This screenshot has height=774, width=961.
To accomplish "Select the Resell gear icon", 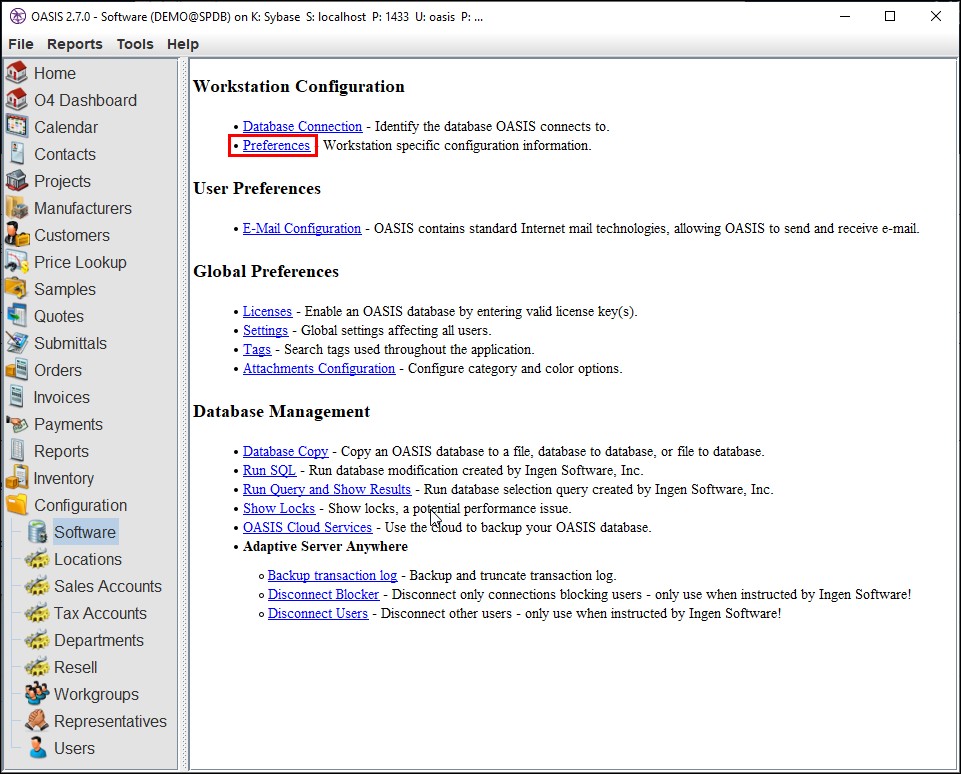I will tap(37, 667).
